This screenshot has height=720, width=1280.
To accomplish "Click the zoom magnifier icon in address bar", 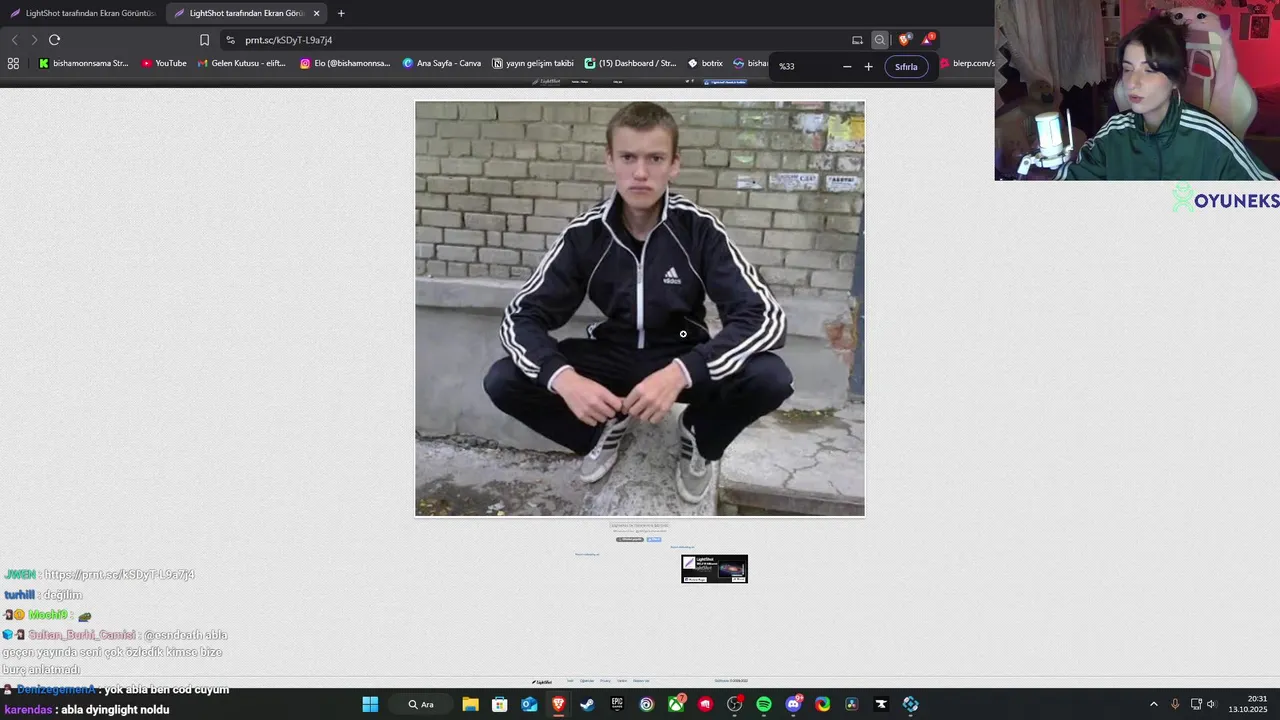I will click(879, 40).
